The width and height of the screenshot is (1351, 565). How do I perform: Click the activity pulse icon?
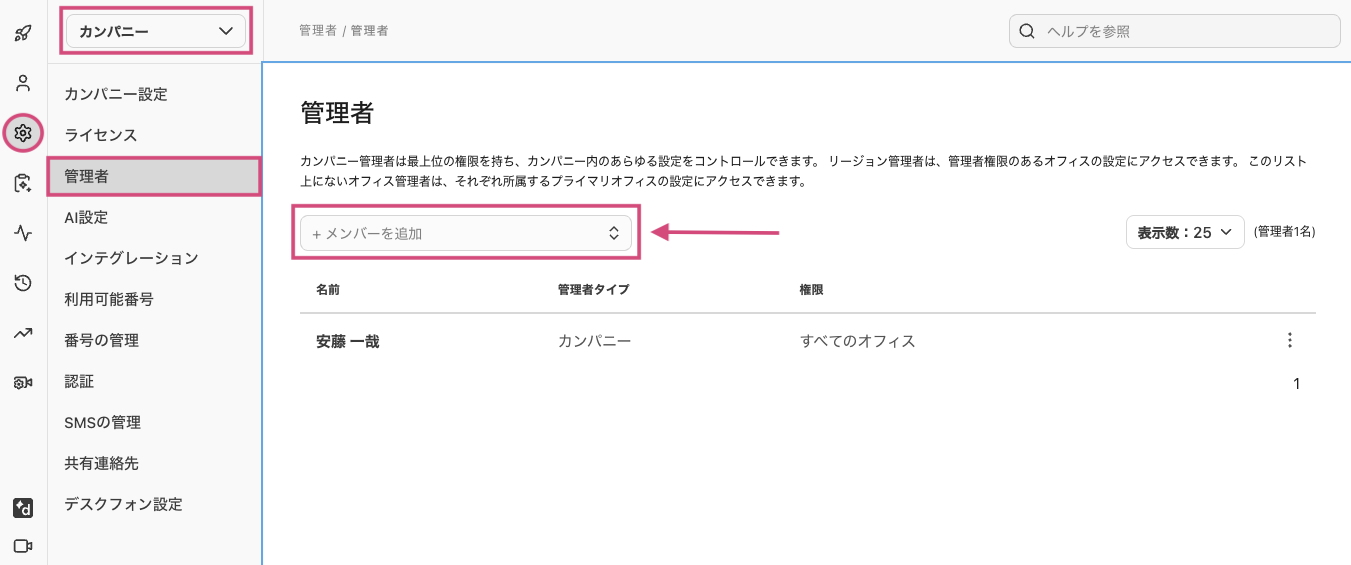pyautogui.click(x=23, y=233)
